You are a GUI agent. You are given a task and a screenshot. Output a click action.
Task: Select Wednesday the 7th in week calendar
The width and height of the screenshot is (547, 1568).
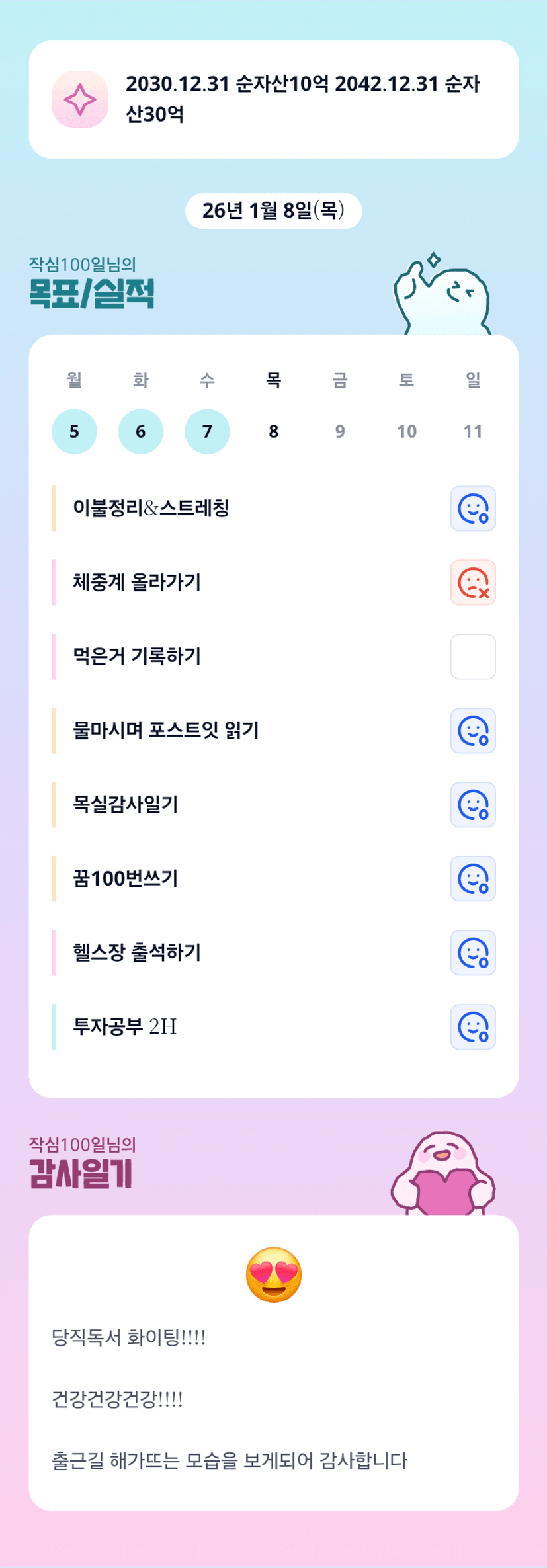pyautogui.click(x=207, y=431)
